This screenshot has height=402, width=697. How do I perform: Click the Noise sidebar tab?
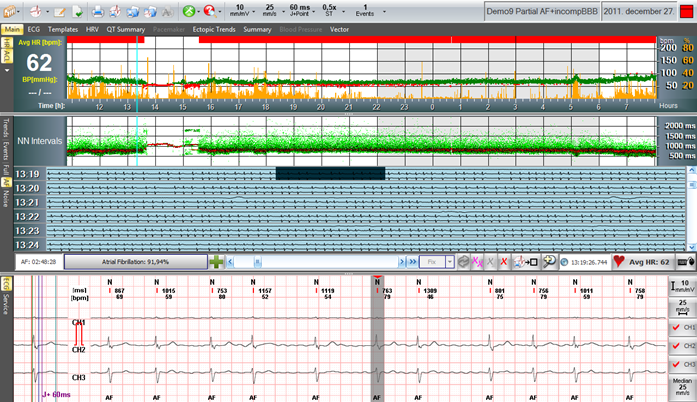click(6, 198)
